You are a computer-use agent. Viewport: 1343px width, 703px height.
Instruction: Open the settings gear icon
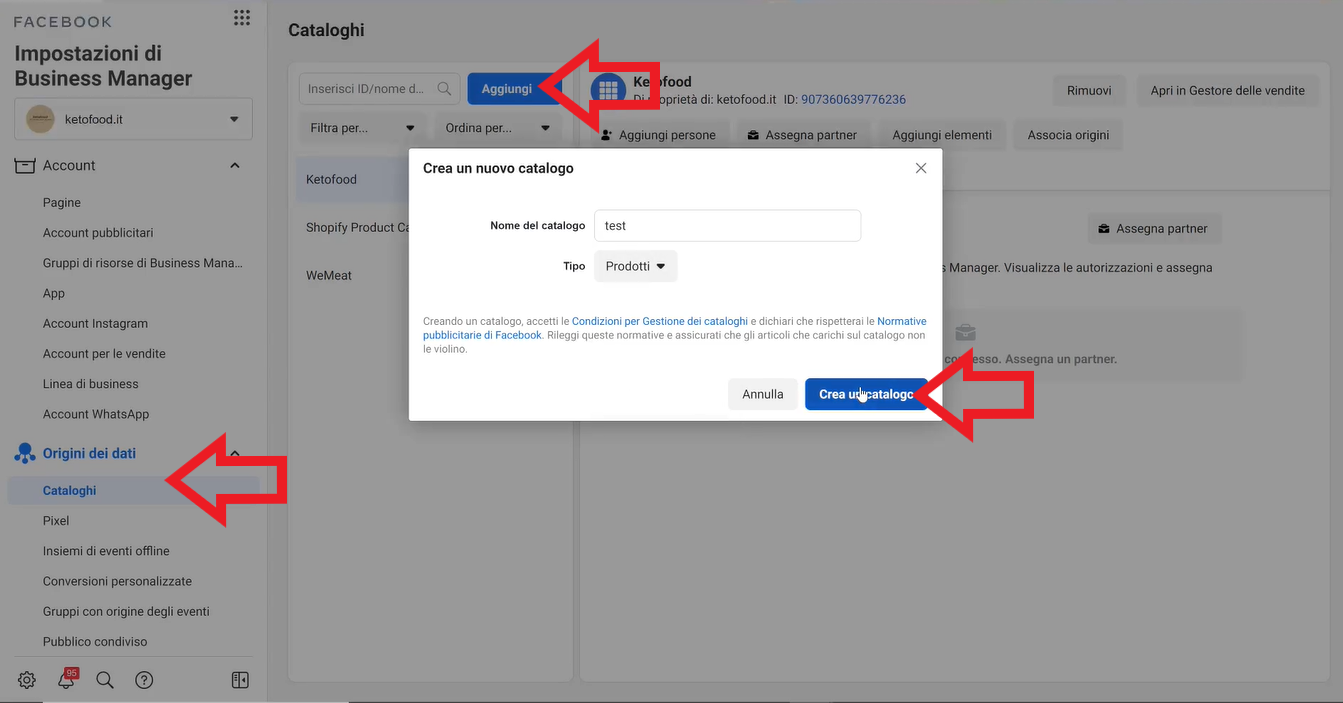pyautogui.click(x=27, y=680)
